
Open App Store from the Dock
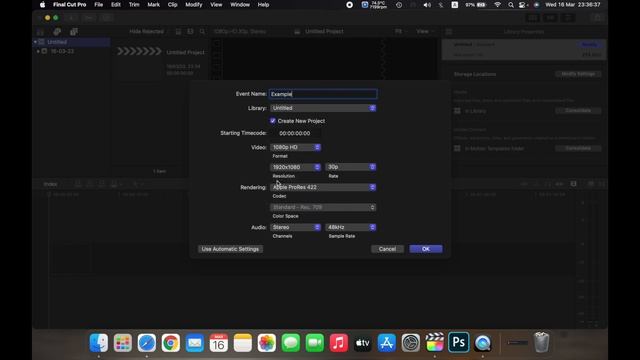(387, 342)
